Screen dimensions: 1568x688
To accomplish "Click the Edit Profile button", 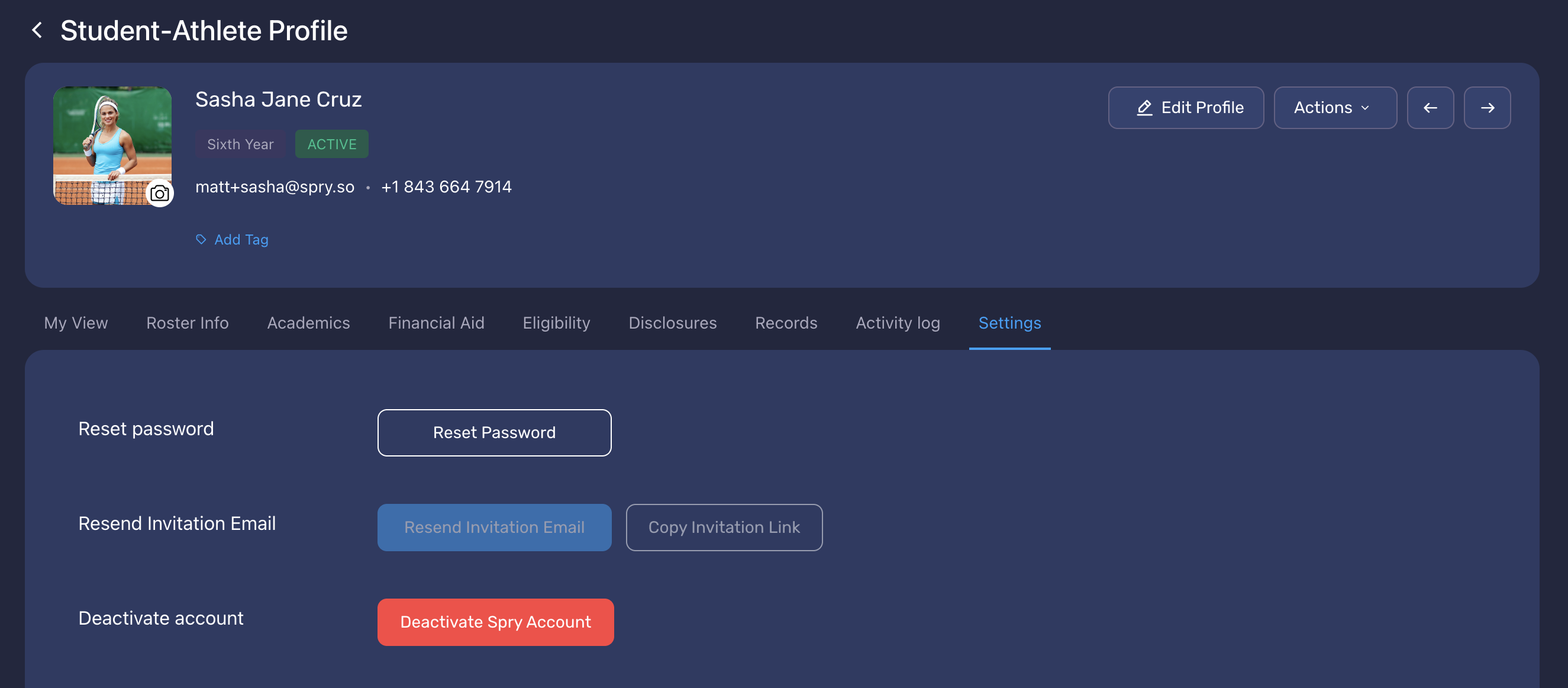I will click(1185, 108).
